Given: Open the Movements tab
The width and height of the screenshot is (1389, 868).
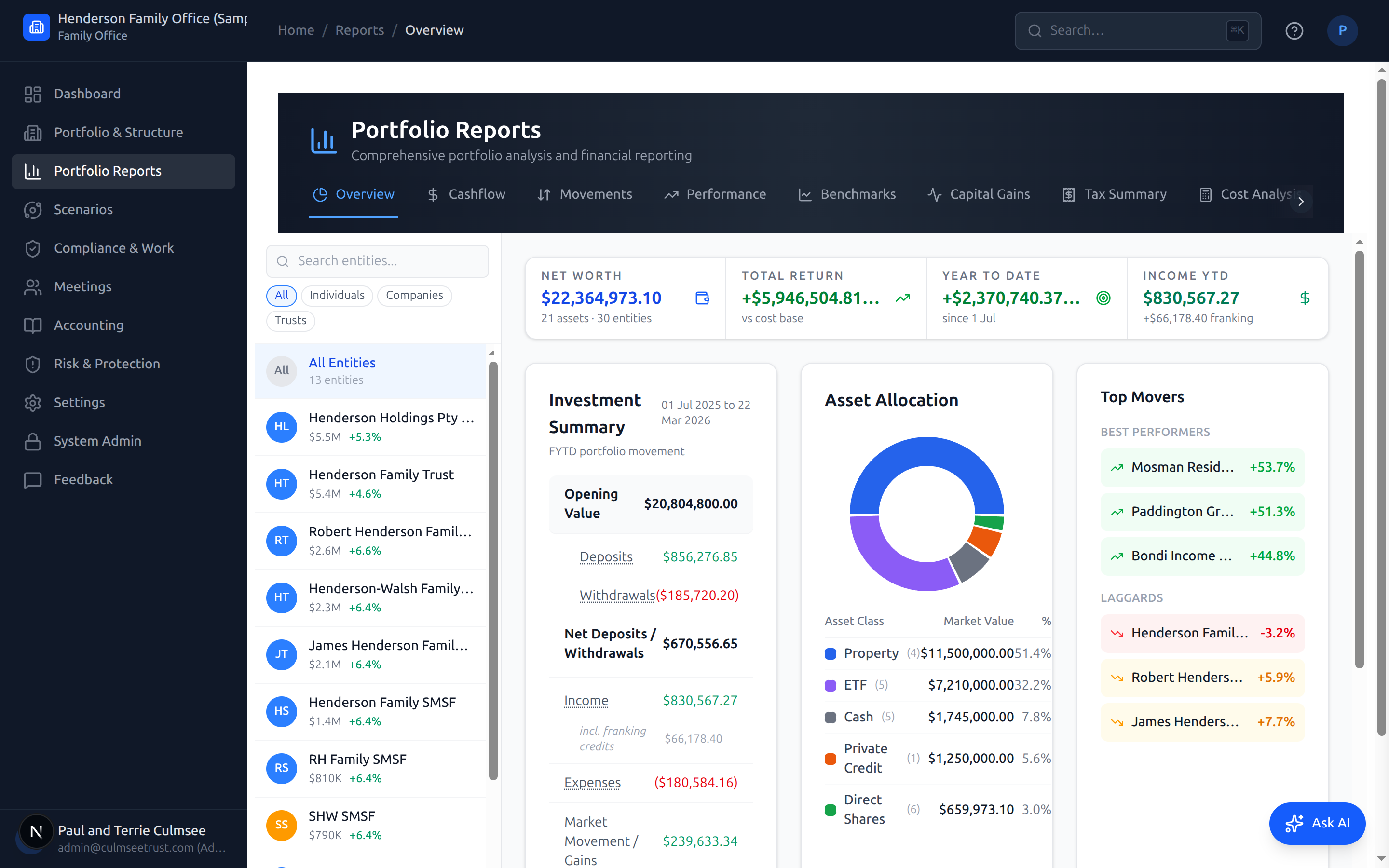Looking at the screenshot, I should point(585,195).
